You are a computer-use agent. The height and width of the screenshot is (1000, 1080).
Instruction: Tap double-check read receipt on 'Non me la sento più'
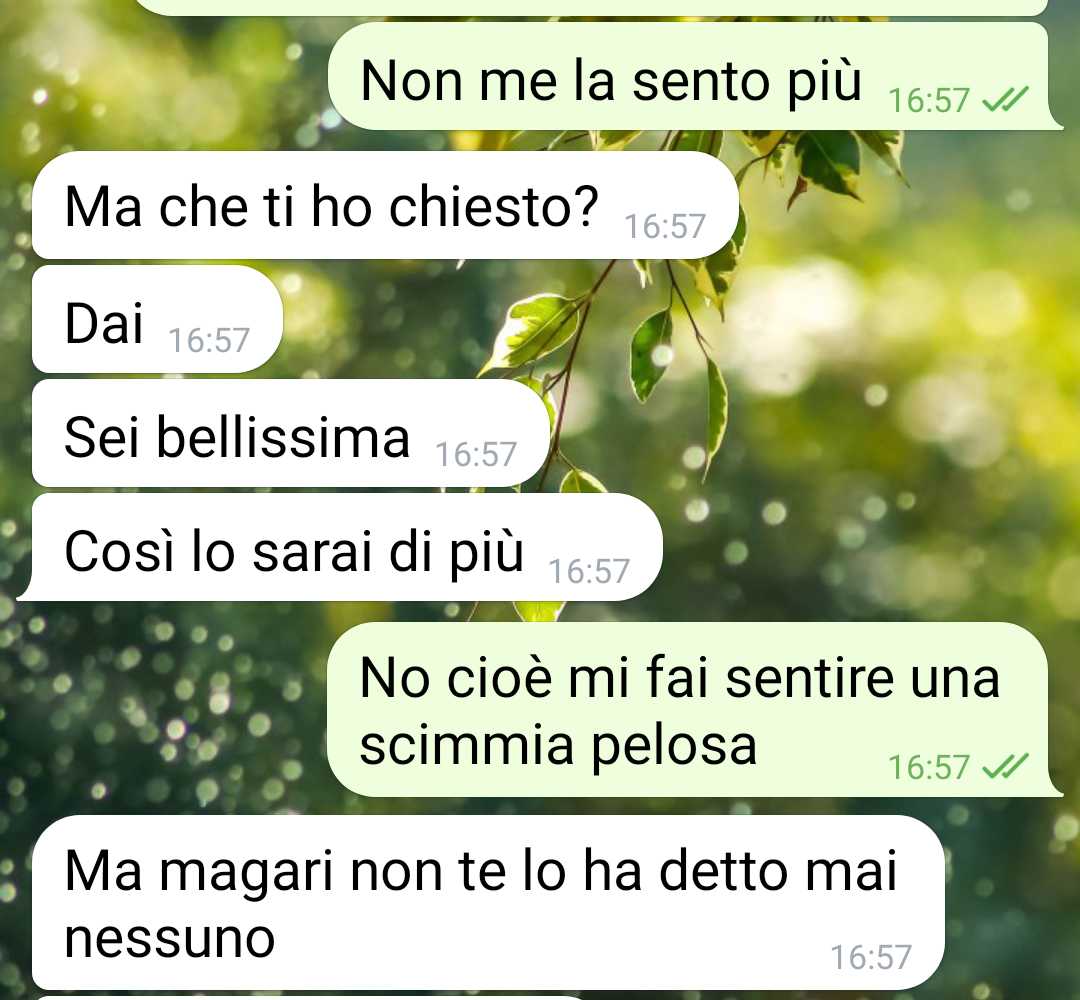click(1005, 99)
